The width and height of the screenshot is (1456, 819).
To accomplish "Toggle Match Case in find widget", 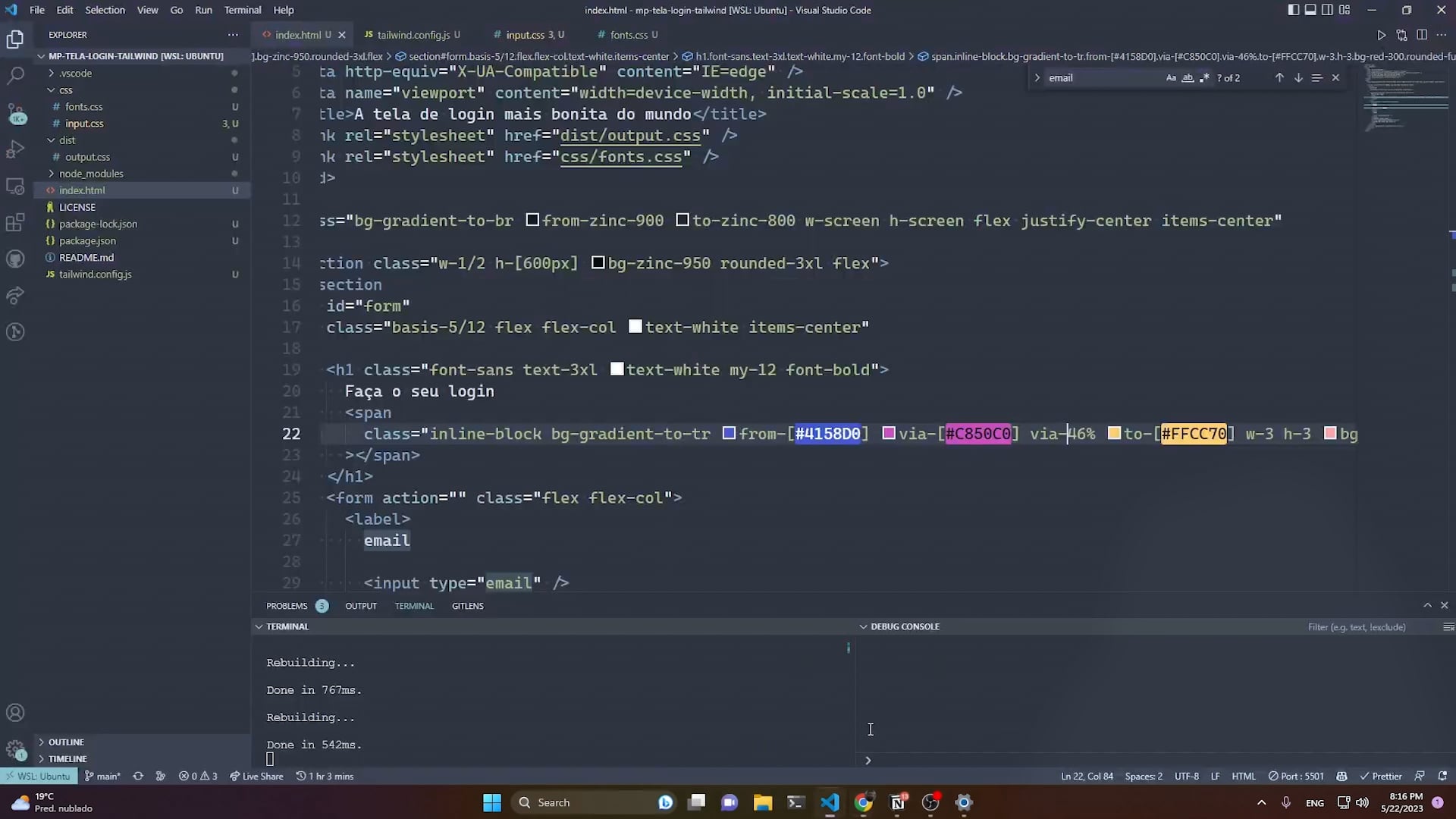I will (x=1171, y=77).
